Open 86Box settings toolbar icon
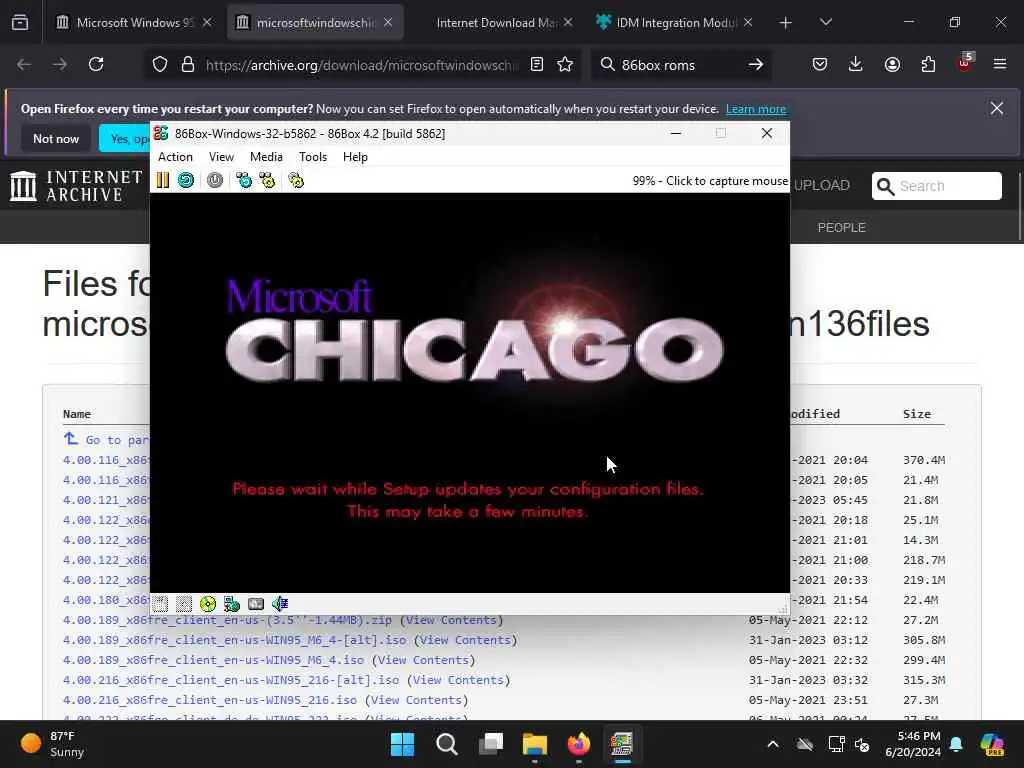Image resolution: width=1024 pixels, height=768 pixels. (296, 180)
